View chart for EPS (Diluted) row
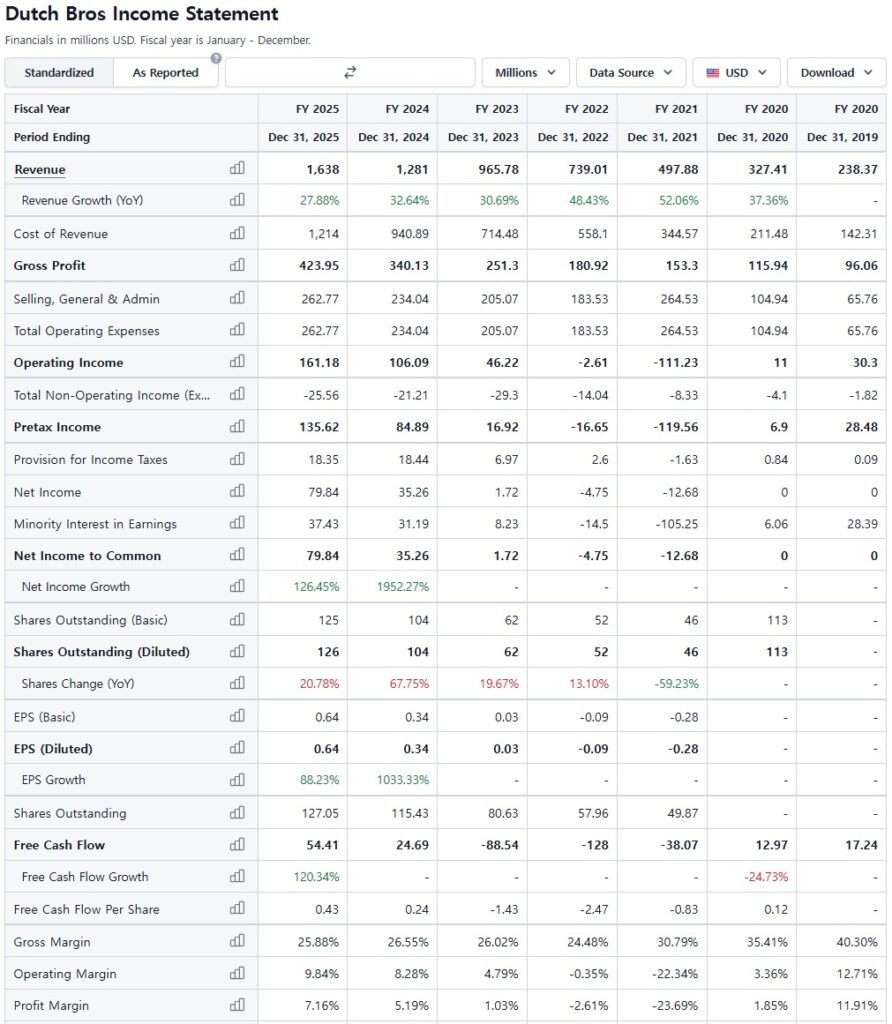 pyautogui.click(x=237, y=748)
